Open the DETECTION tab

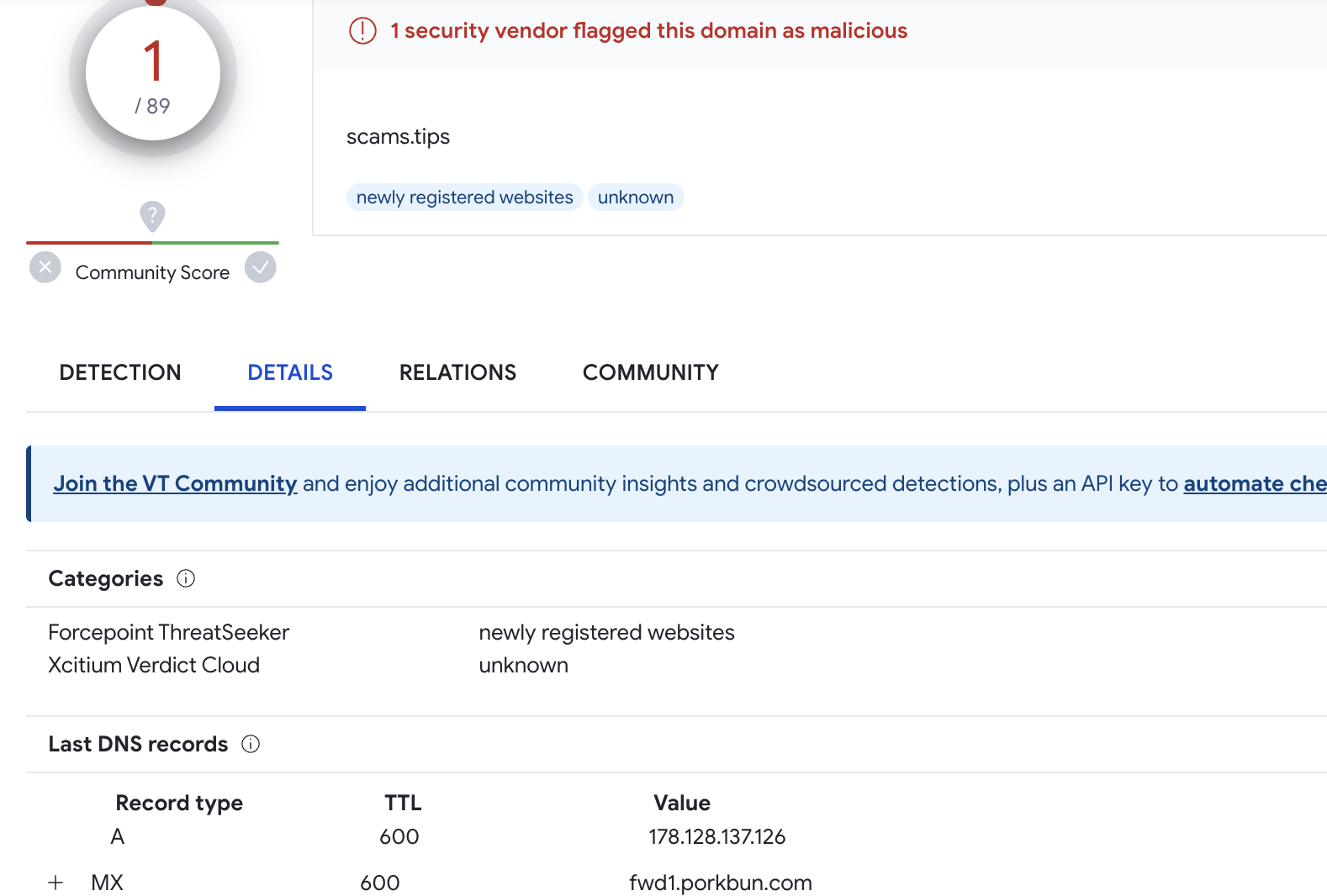tap(120, 372)
